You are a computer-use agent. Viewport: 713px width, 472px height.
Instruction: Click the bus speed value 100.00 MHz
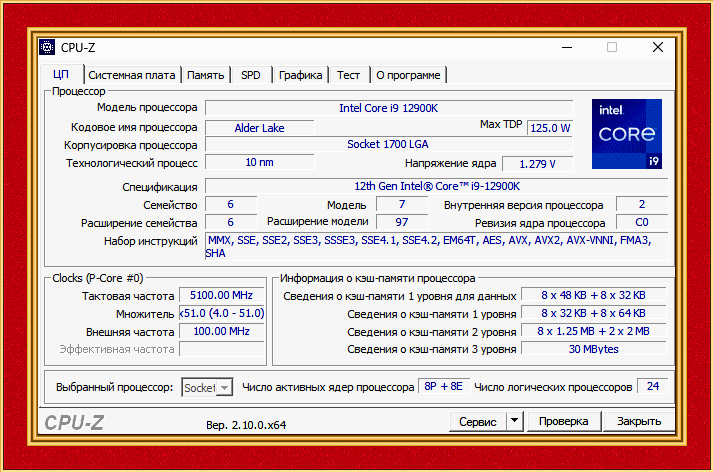[x=221, y=331]
